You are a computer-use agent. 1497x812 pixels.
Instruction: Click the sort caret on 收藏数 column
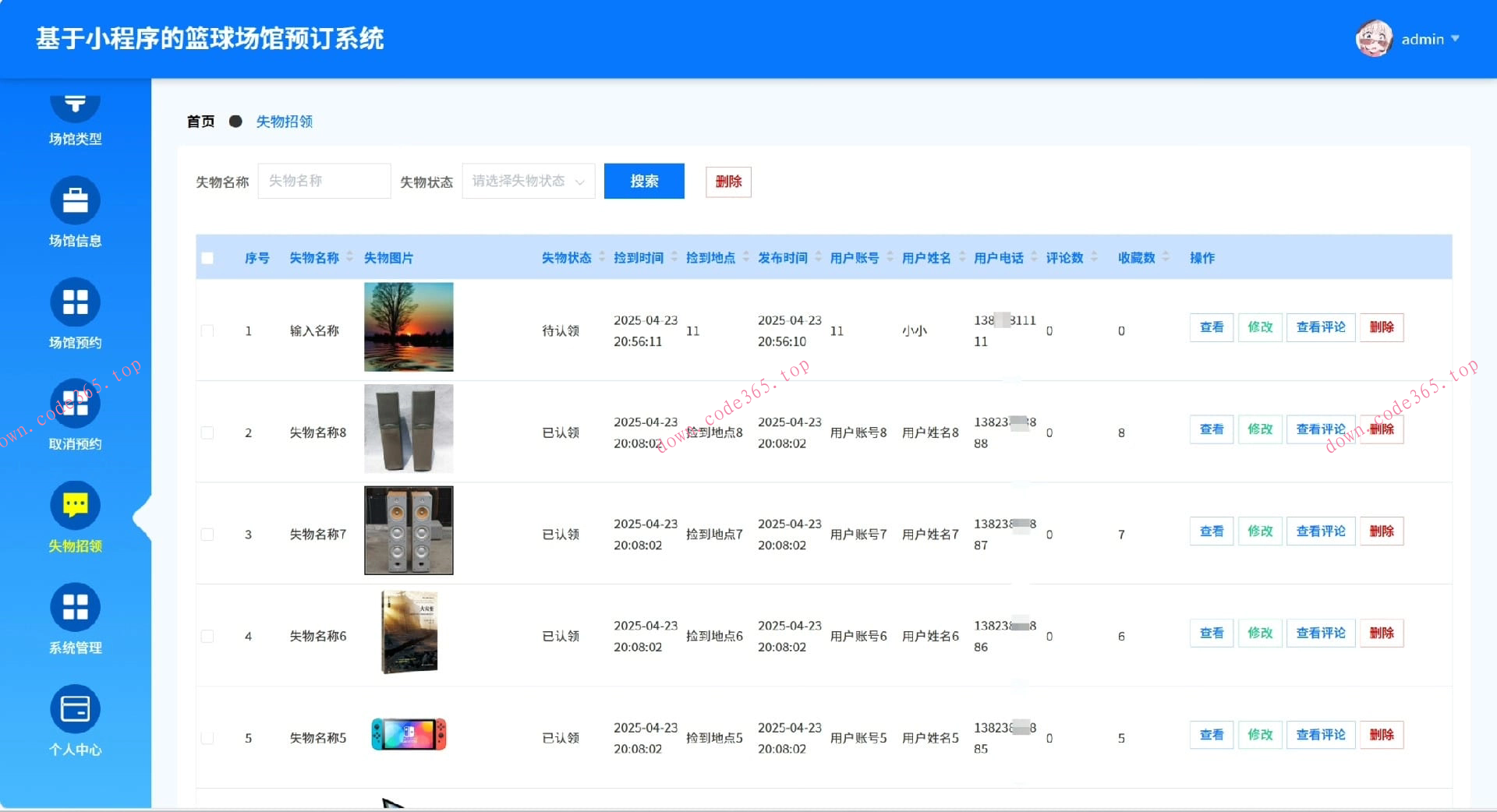(1166, 257)
